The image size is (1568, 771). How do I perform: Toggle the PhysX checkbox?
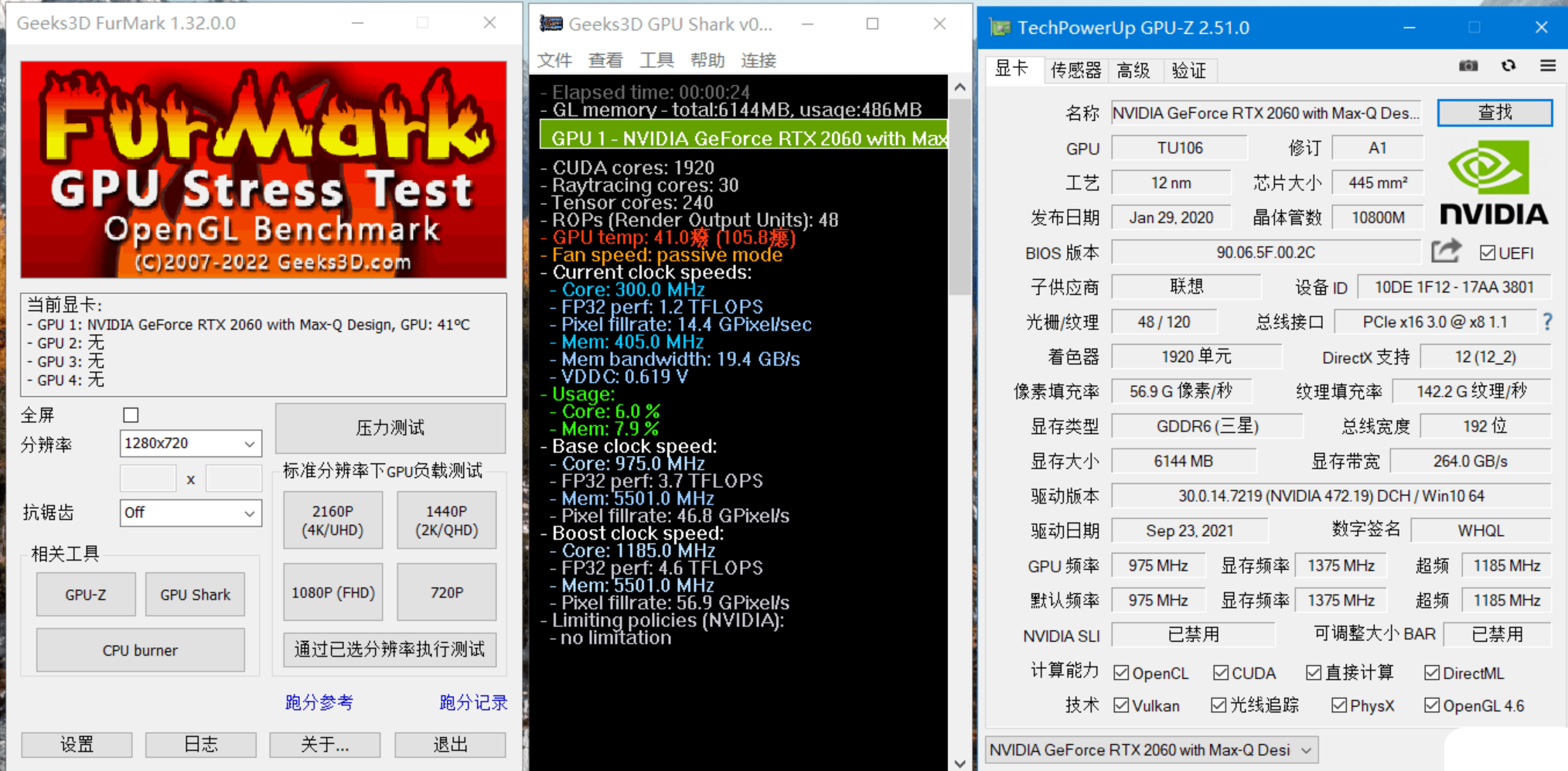pyautogui.click(x=1339, y=705)
